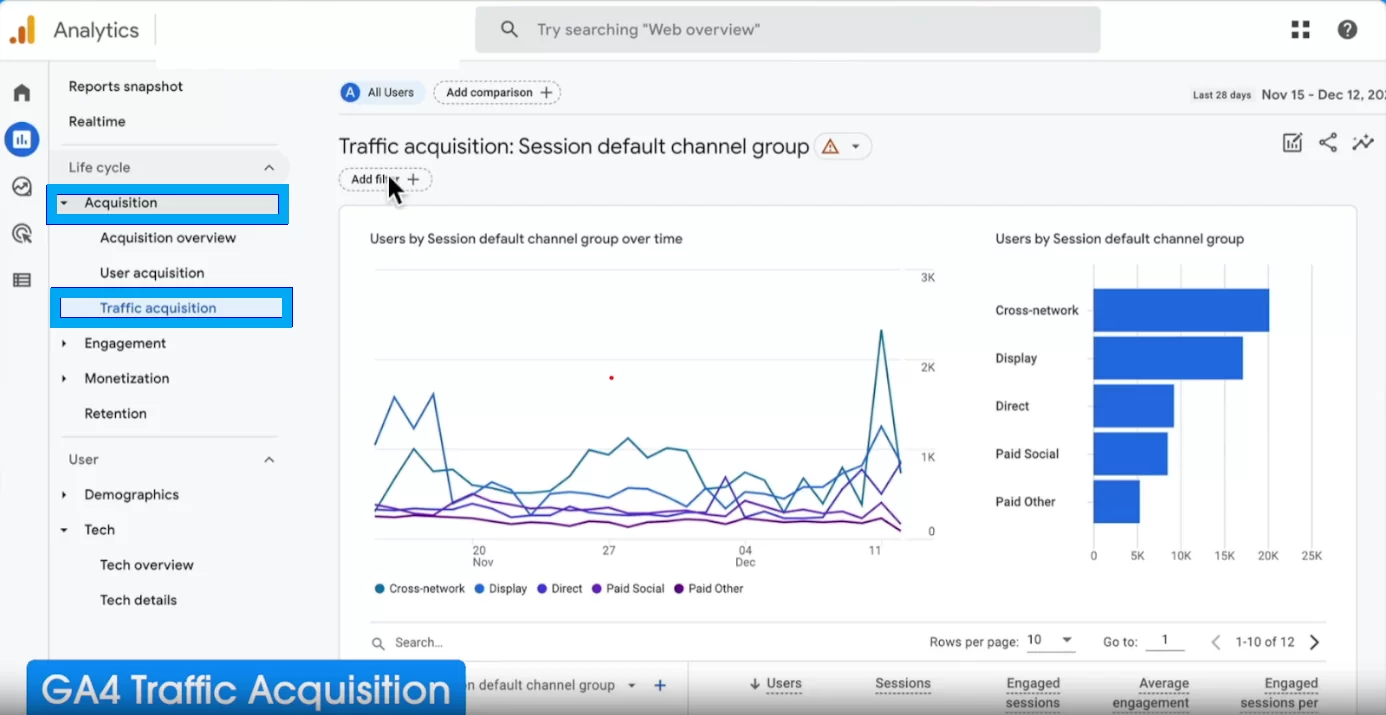This screenshot has height=715, width=1386.
Task: Toggle Direct series in chart legend
Action: point(560,589)
